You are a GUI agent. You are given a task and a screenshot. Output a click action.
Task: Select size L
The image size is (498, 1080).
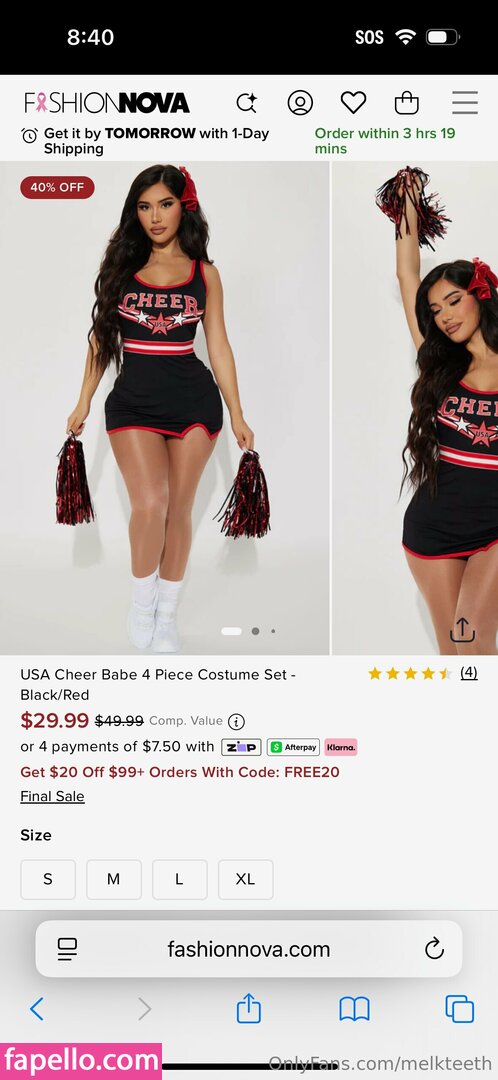tap(179, 879)
